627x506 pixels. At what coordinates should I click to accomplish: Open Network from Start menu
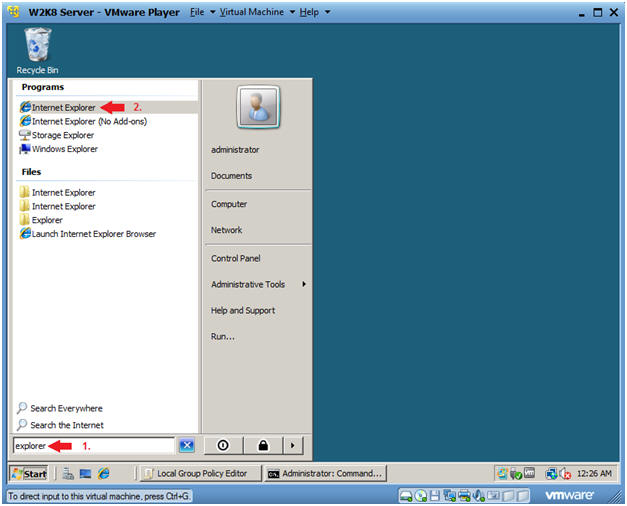pos(226,230)
